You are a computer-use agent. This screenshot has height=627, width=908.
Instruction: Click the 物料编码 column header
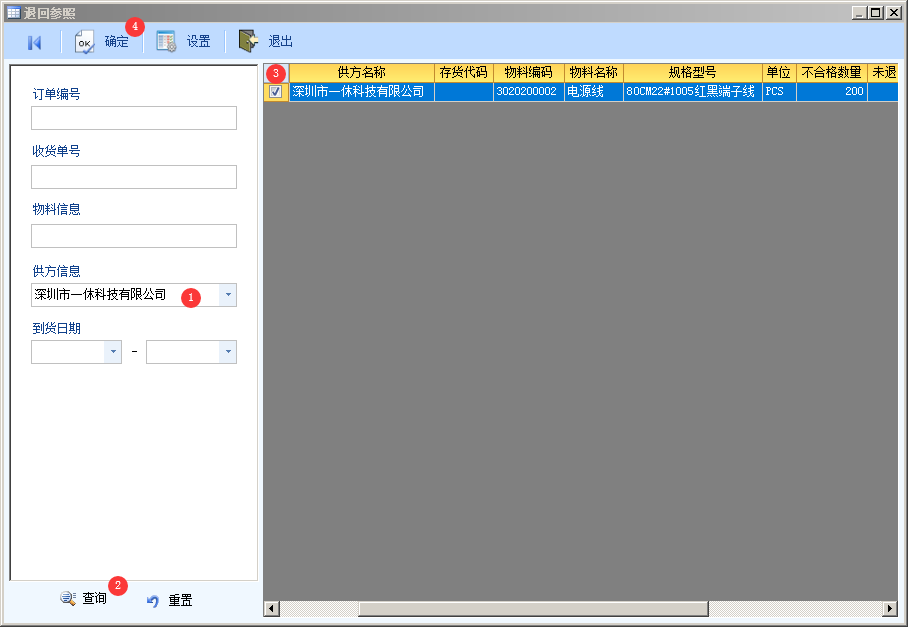pyautogui.click(x=529, y=72)
